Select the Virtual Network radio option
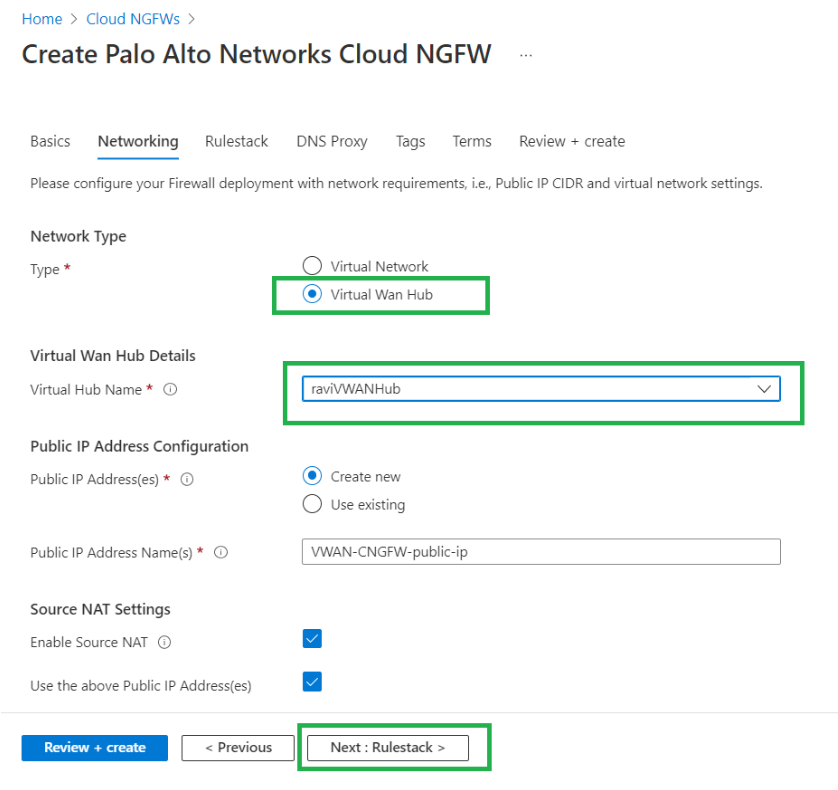This screenshot has width=838, height=790. 312,266
